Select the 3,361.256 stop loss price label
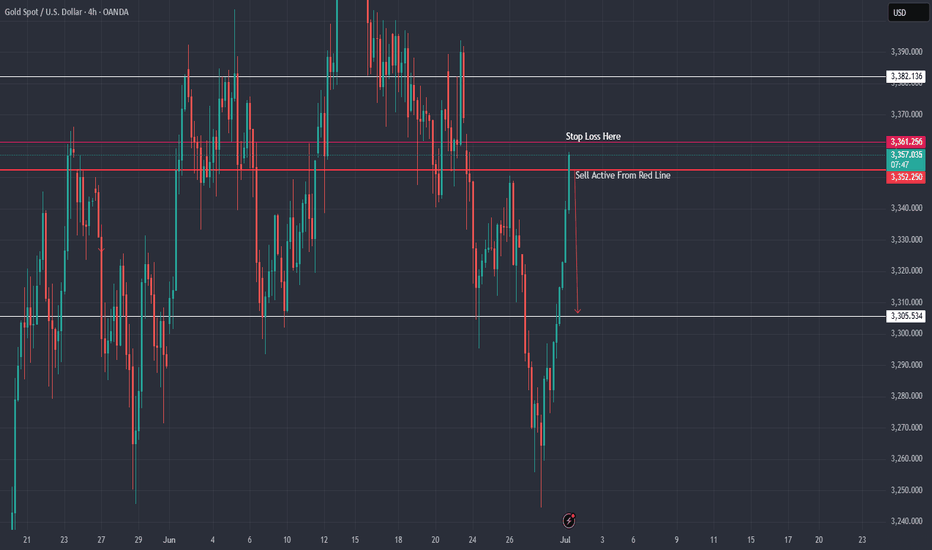 (x=906, y=142)
